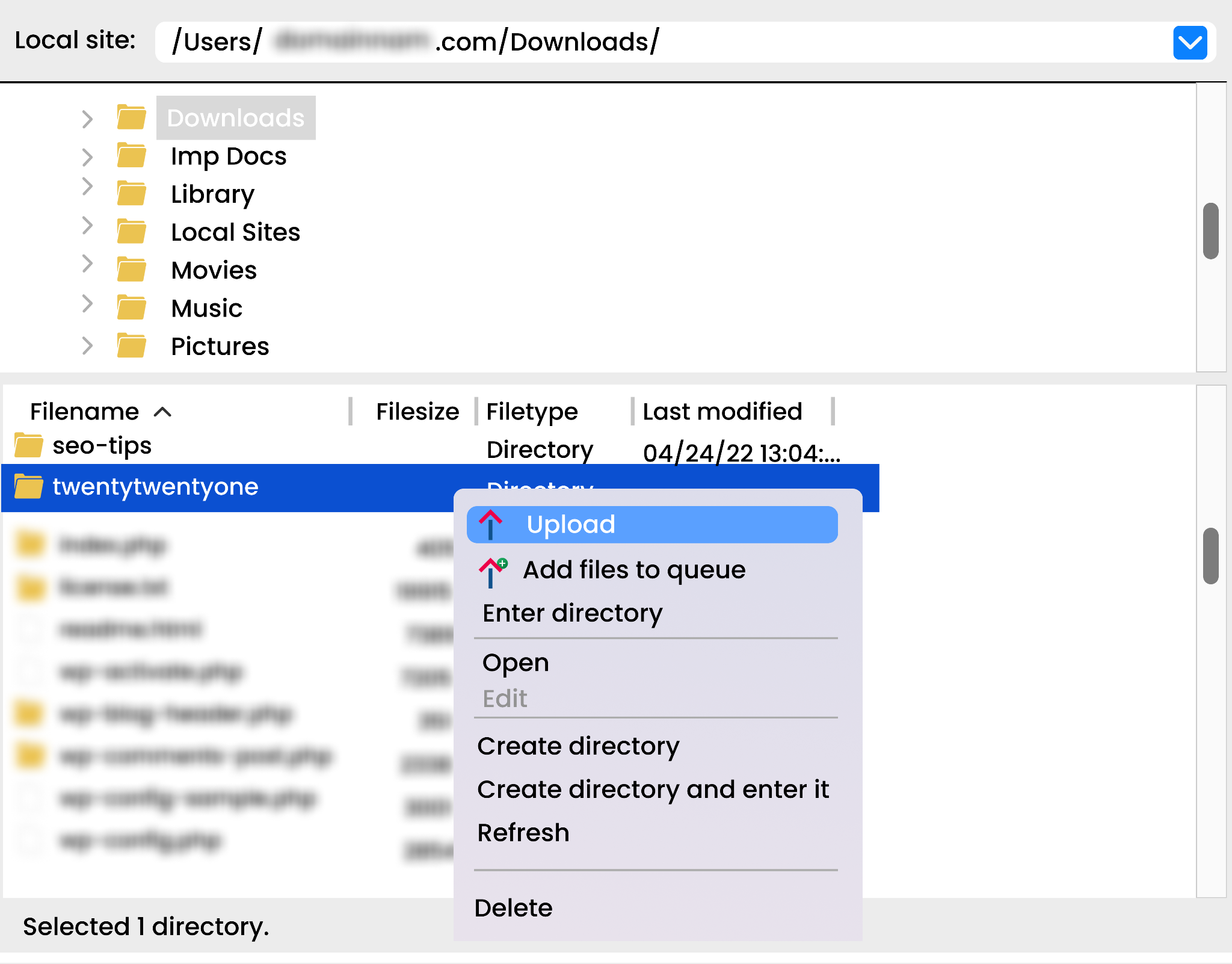Click the Upload arrow icon
This screenshot has width=1232, height=964.
coord(490,525)
